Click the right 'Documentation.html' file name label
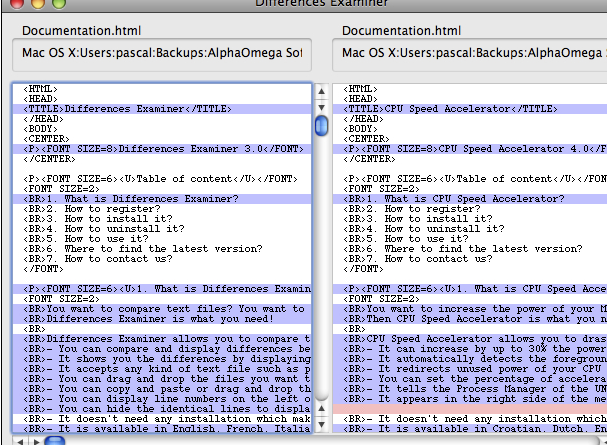The height and width of the screenshot is (445, 607). tap(401, 31)
